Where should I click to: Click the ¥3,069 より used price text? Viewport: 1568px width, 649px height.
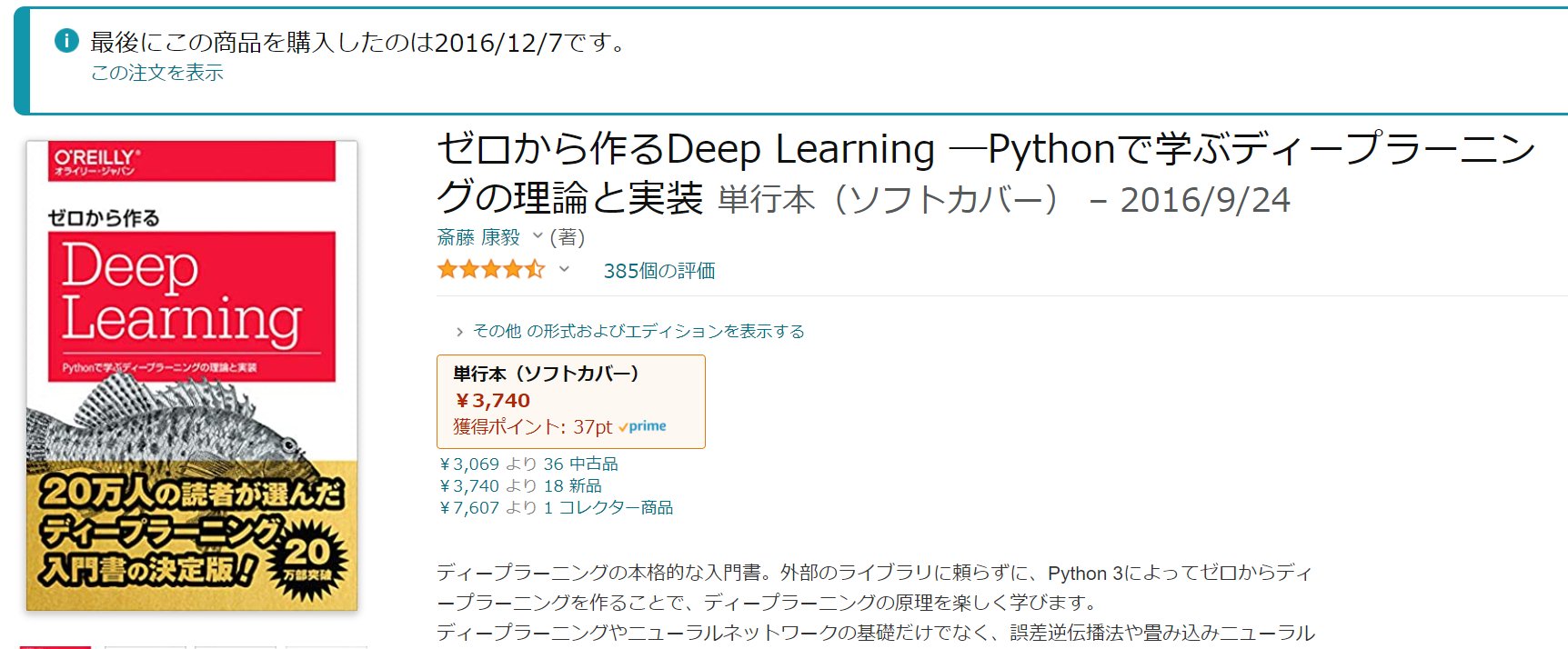pos(487,464)
